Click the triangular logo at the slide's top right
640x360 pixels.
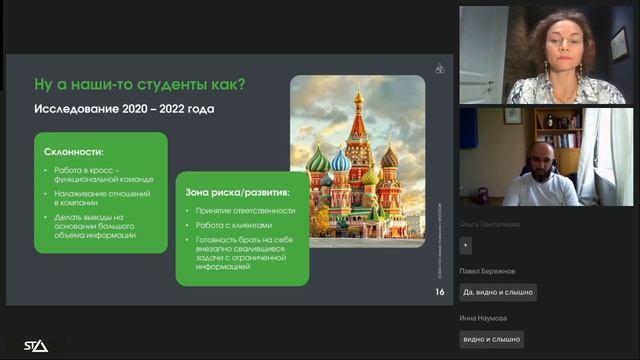point(440,68)
